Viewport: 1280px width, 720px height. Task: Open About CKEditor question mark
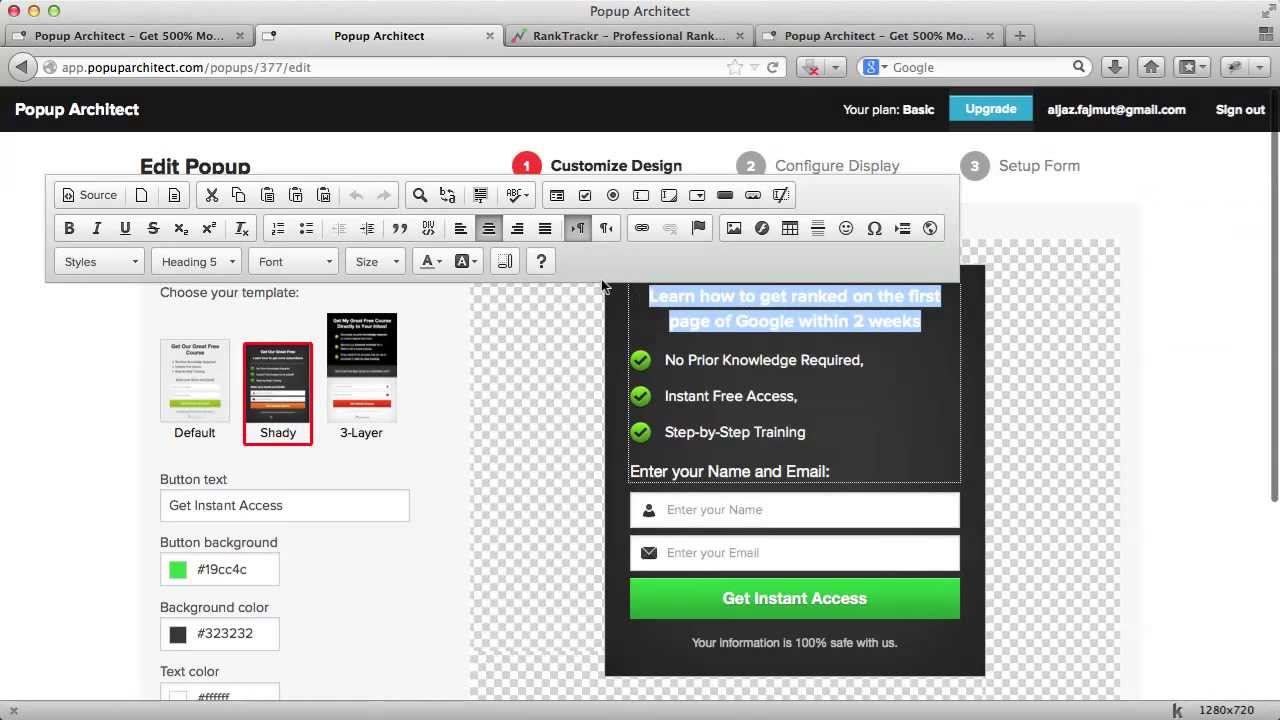coord(541,262)
